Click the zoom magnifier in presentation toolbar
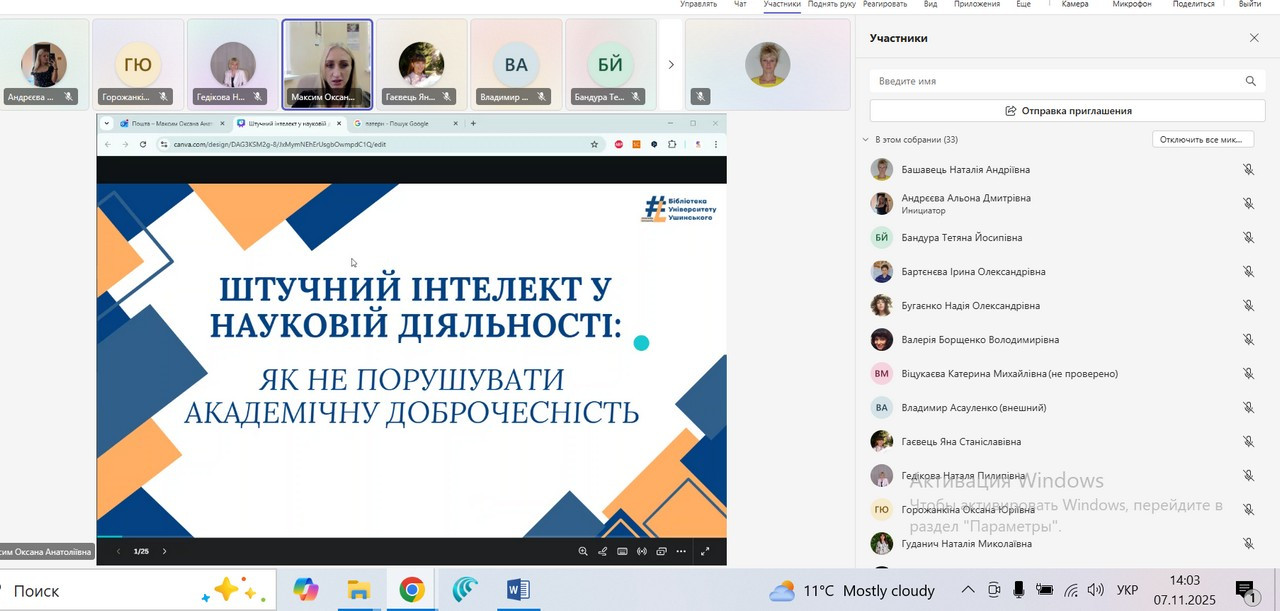 pos(583,551)
